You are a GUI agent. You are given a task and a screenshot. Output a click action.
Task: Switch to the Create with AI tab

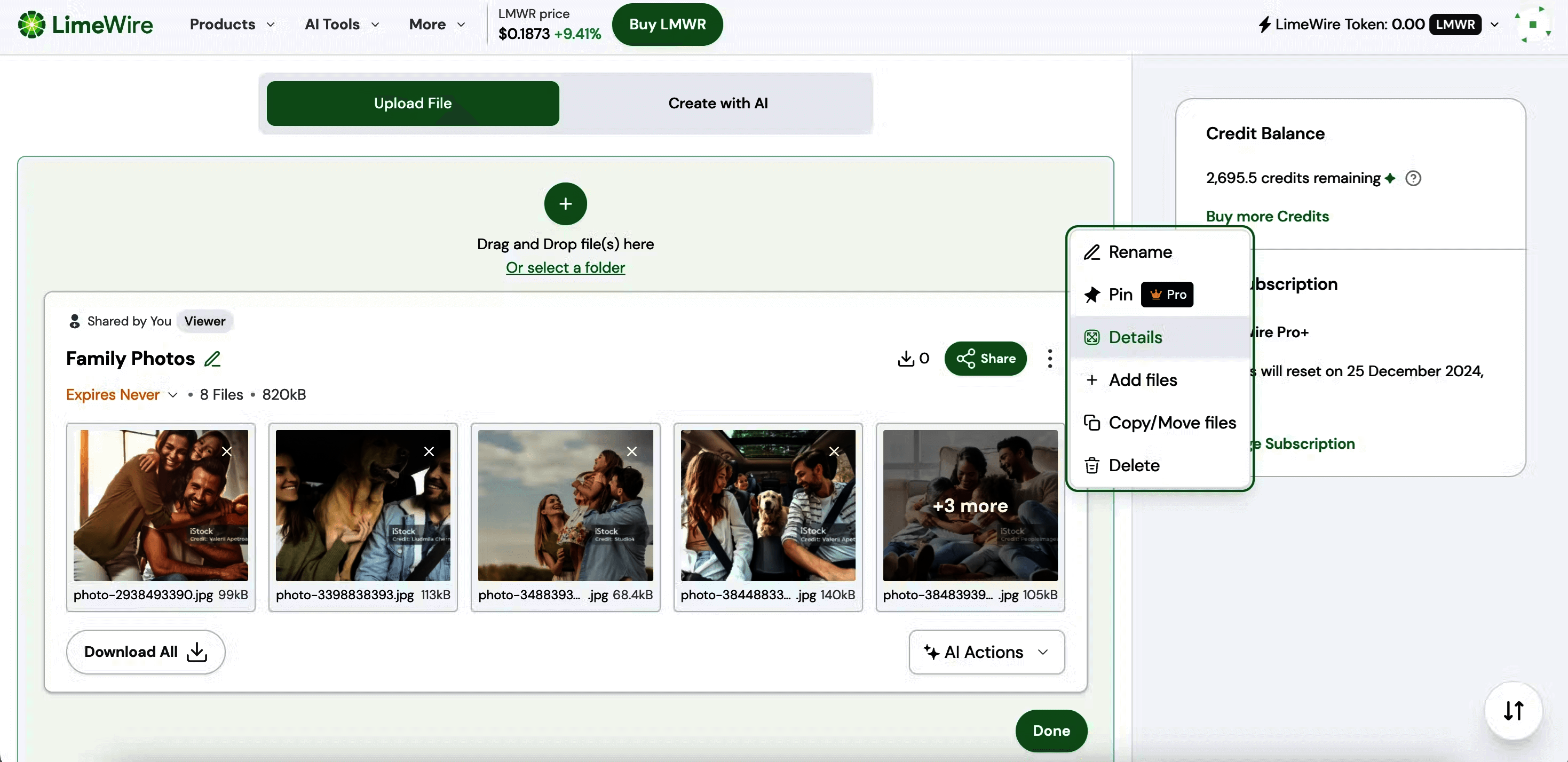tap(718, 103)
